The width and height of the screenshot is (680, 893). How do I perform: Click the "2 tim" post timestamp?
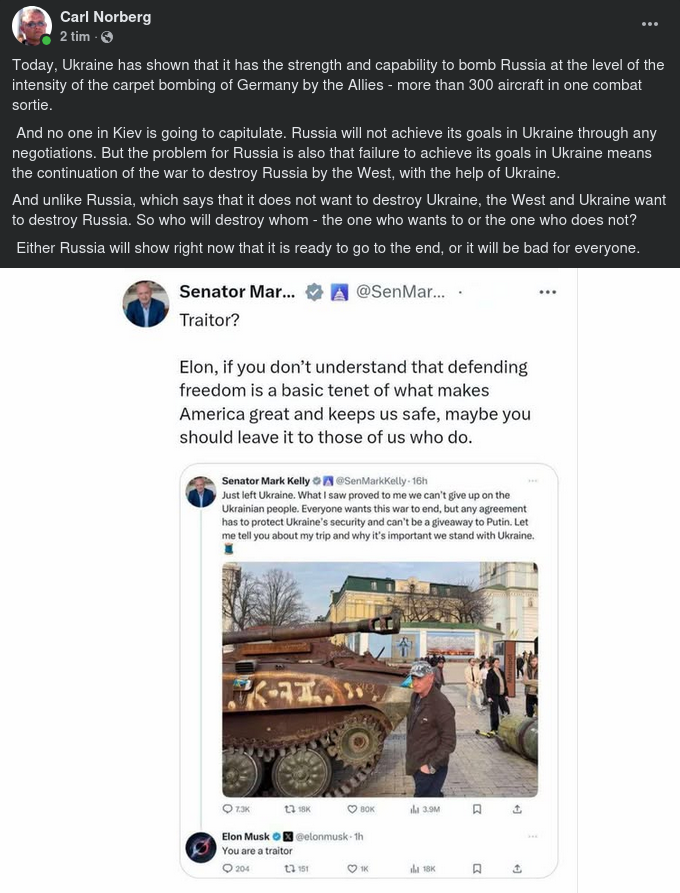[75, 37]
